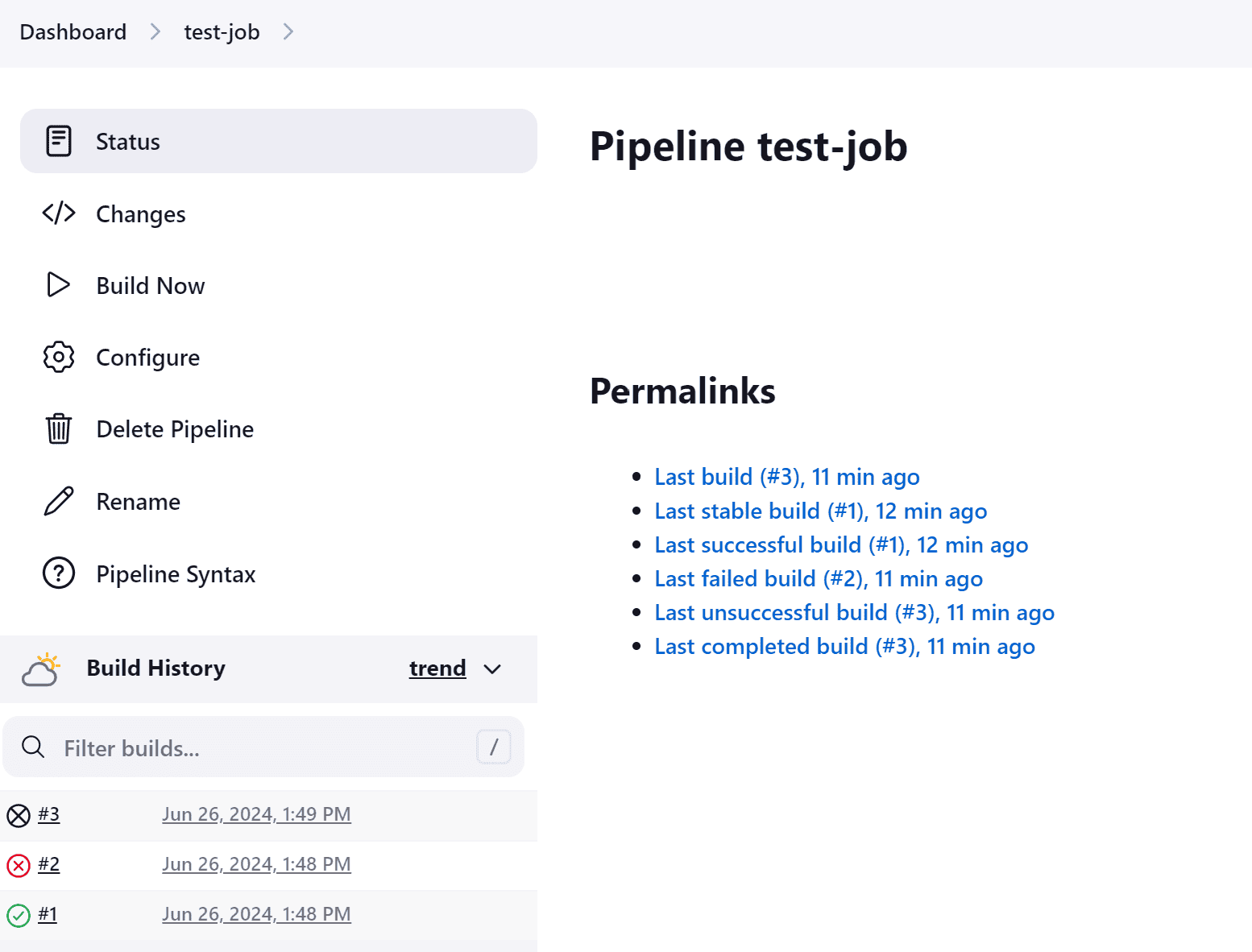Open the Status menu item
This screenshot has height=952, width=1252.
coord(279,141)
